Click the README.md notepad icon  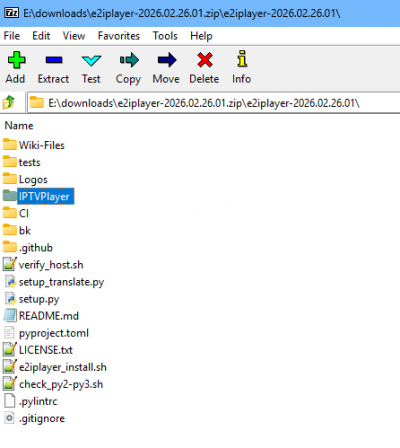[x=10, y=315]
